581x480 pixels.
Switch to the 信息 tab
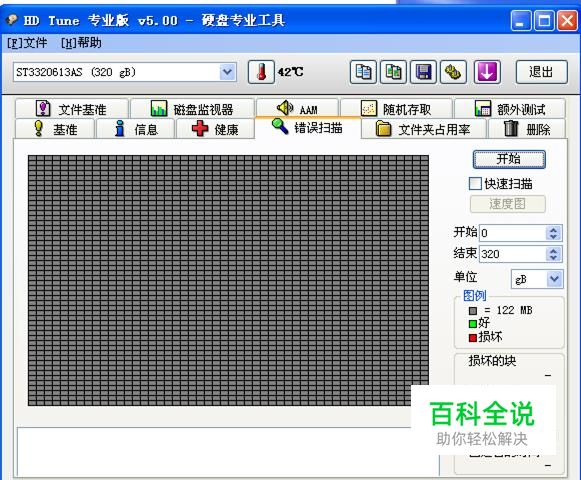(x=136, y=129)
